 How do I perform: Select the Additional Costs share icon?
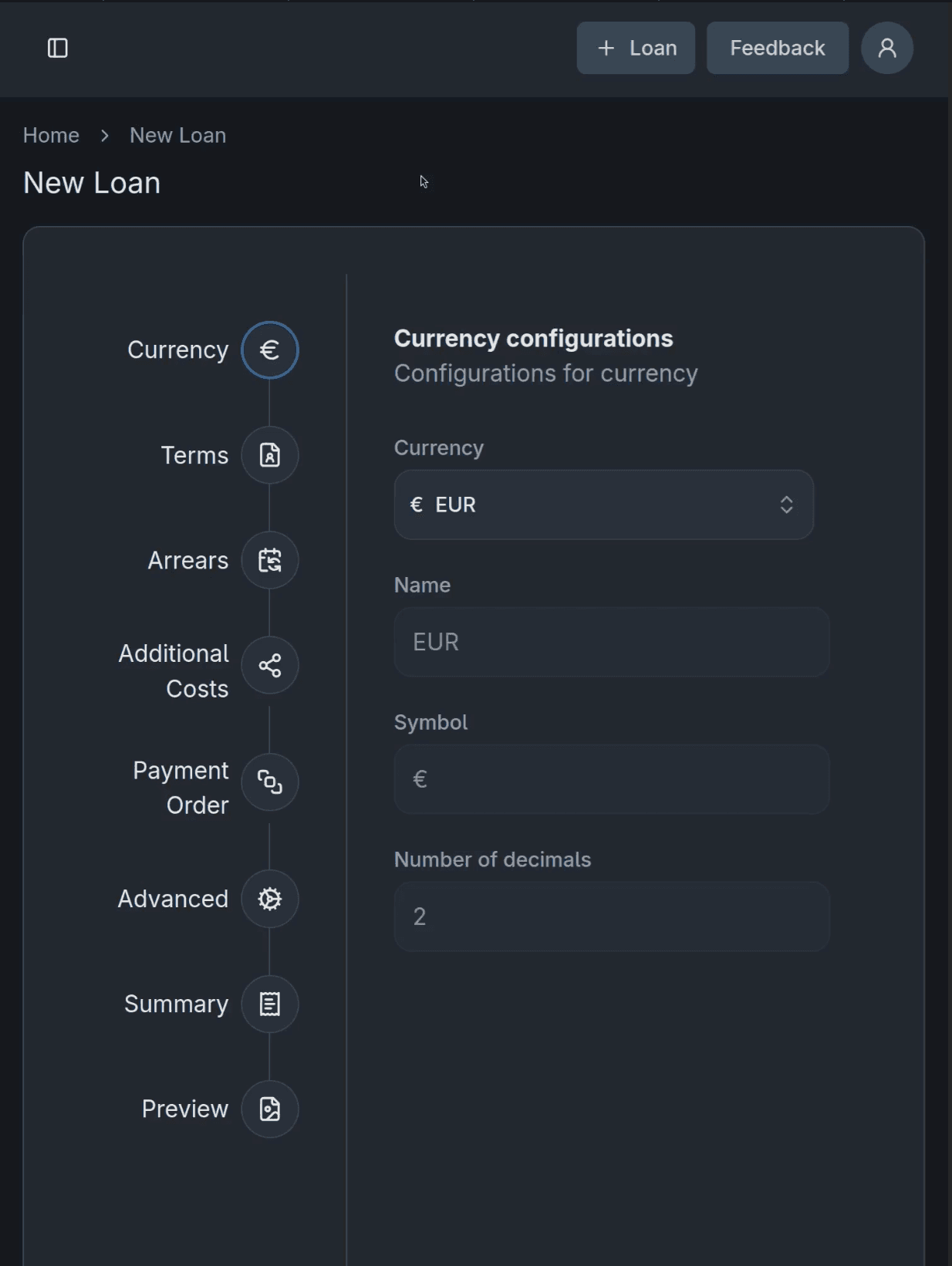269,665
